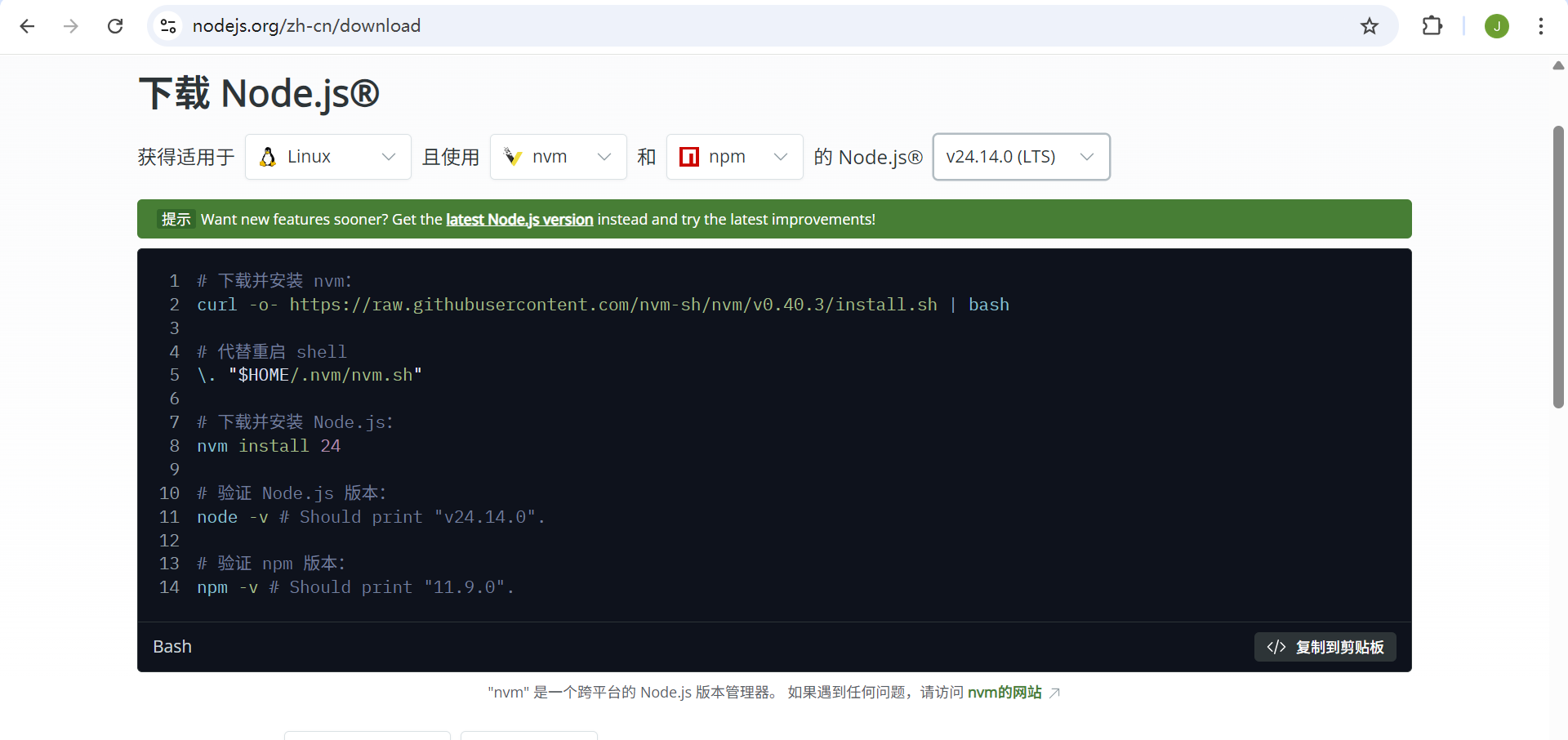The height and width of the screenshot is (740, 1568).
Task: Click the 'node -v' command line
Action: [371, 517]
